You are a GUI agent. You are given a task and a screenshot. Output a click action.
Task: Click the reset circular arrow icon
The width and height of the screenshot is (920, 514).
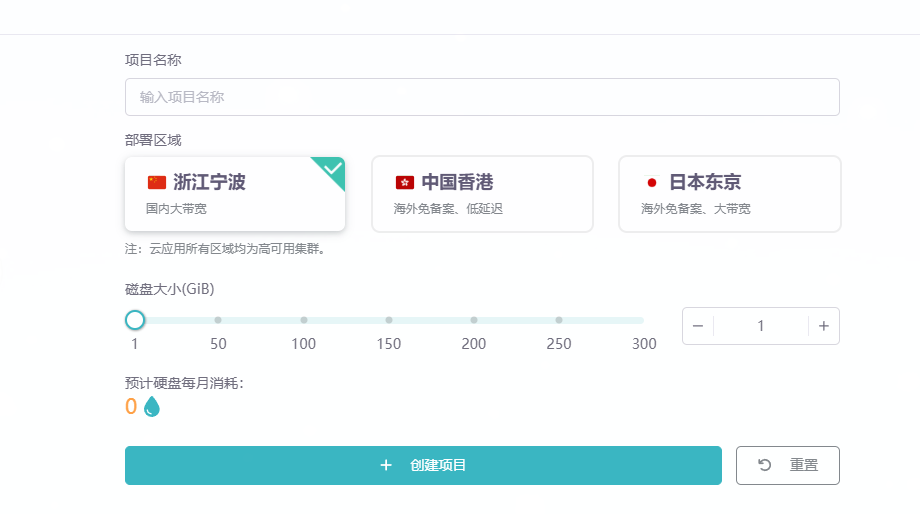(765, 465)
